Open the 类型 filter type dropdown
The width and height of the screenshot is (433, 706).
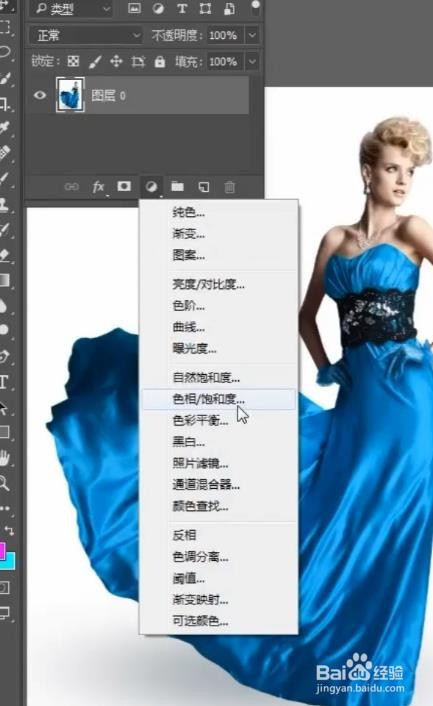point(71,9)
